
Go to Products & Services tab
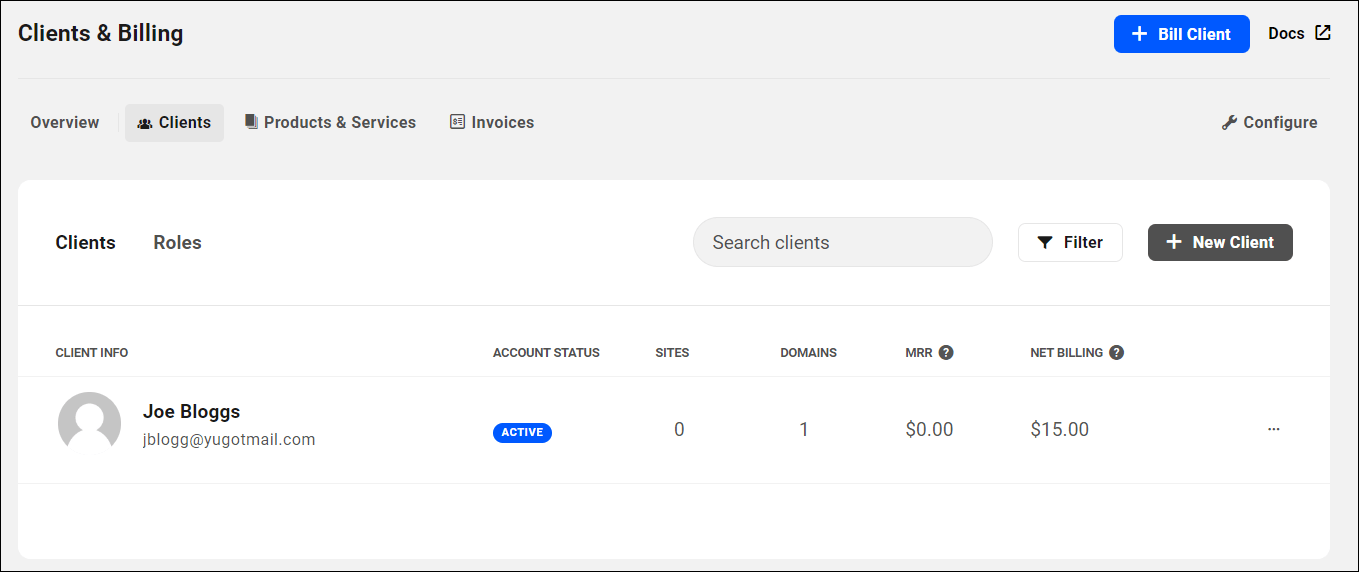[330, 122]
